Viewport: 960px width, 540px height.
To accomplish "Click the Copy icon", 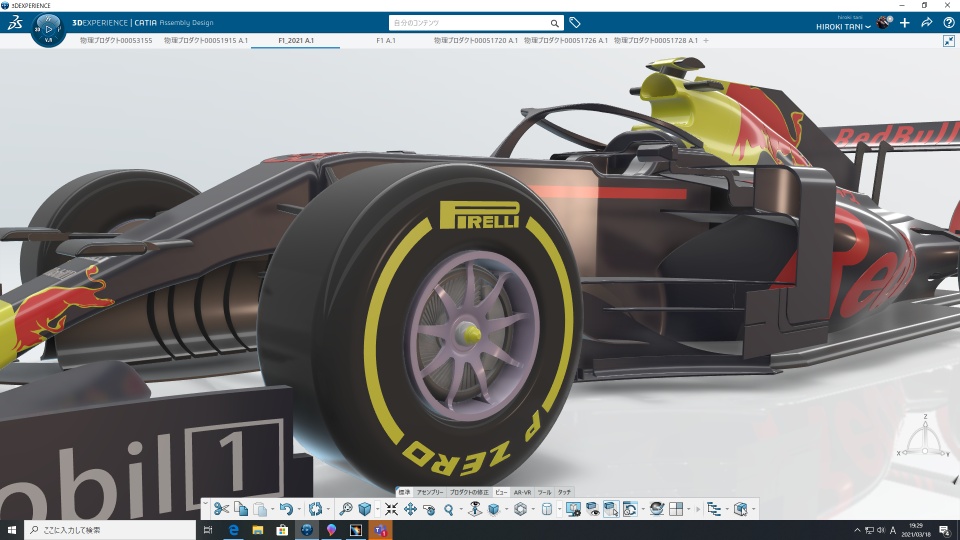I will (x=241, y=509).
